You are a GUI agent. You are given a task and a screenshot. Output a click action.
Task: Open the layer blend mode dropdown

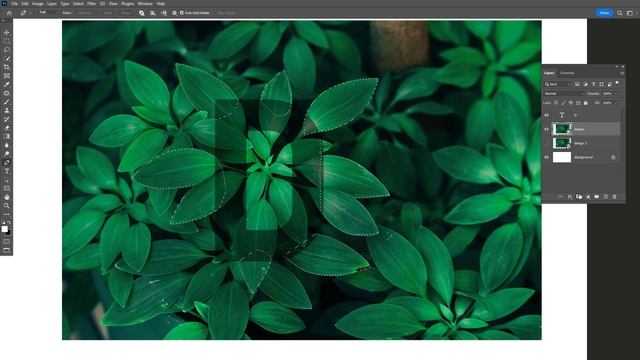click(x=564, y=93)
